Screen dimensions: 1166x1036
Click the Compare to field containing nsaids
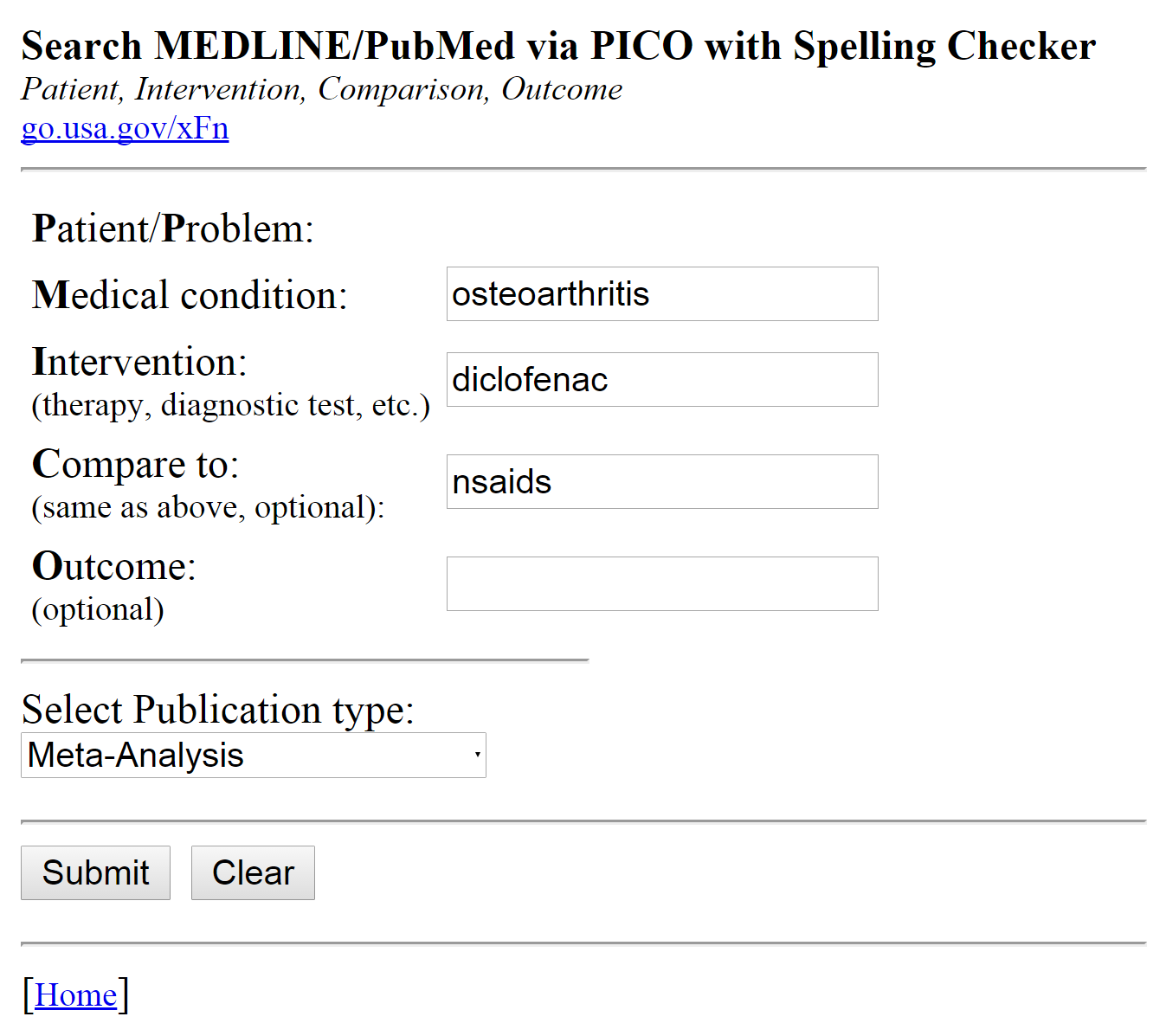[x=661, y=482]
